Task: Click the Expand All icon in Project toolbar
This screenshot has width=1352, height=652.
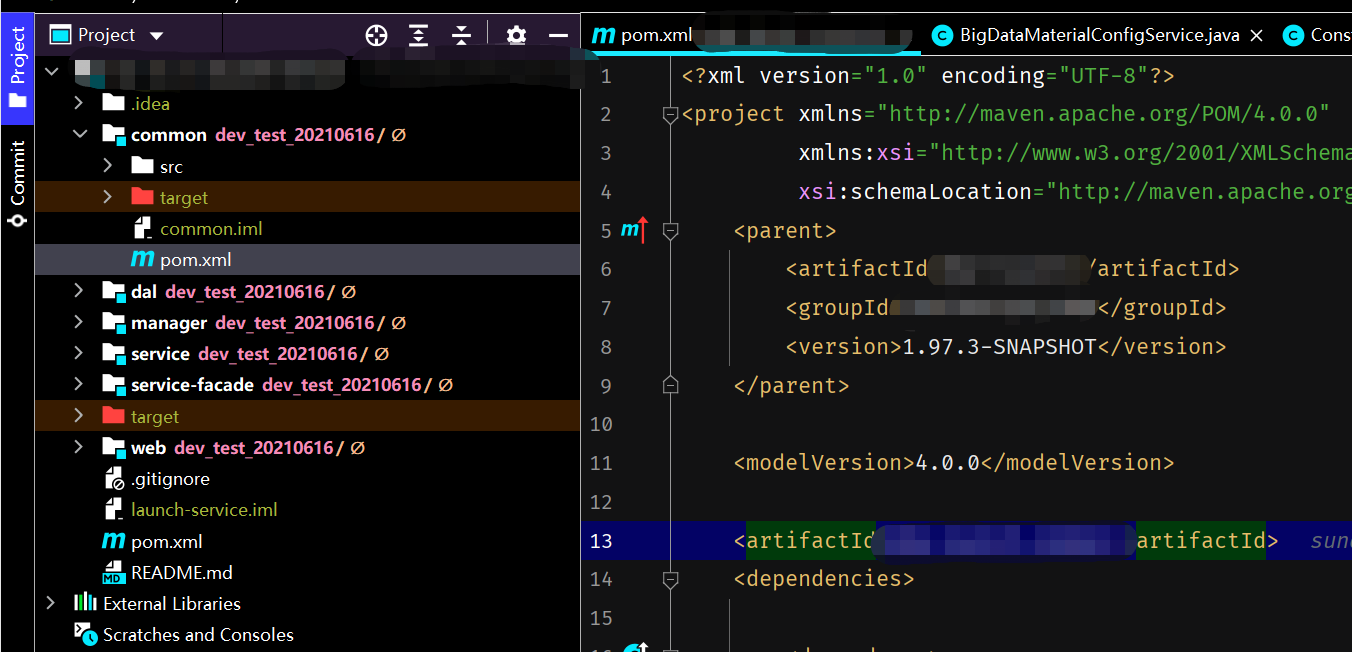Action: point(418,35)
